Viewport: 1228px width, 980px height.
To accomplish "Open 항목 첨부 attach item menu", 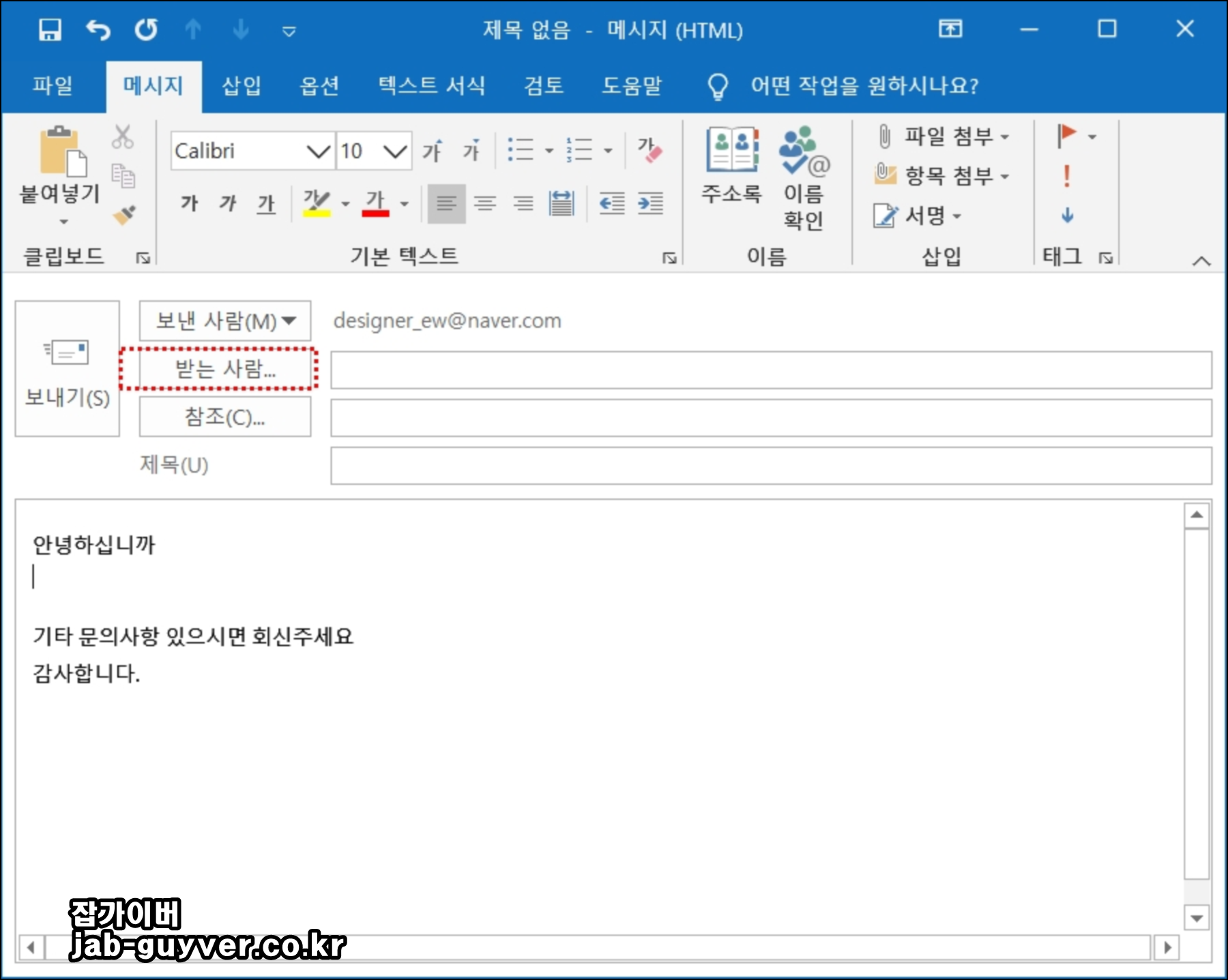I will point(943,176).
